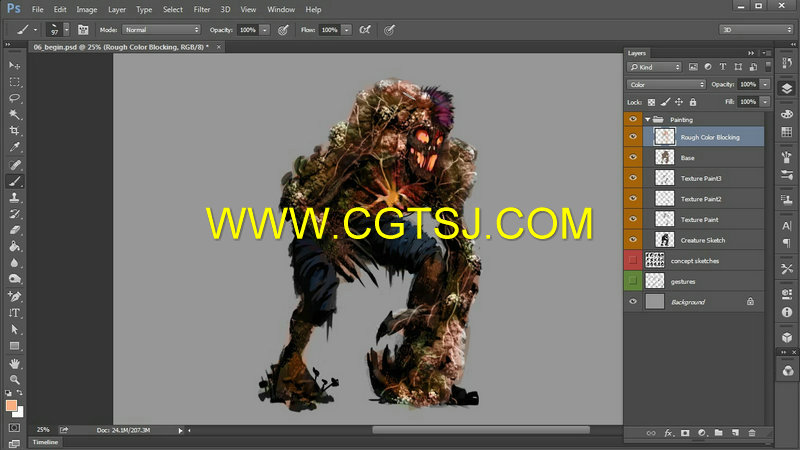Open the Window menu

tap(281, 9)
